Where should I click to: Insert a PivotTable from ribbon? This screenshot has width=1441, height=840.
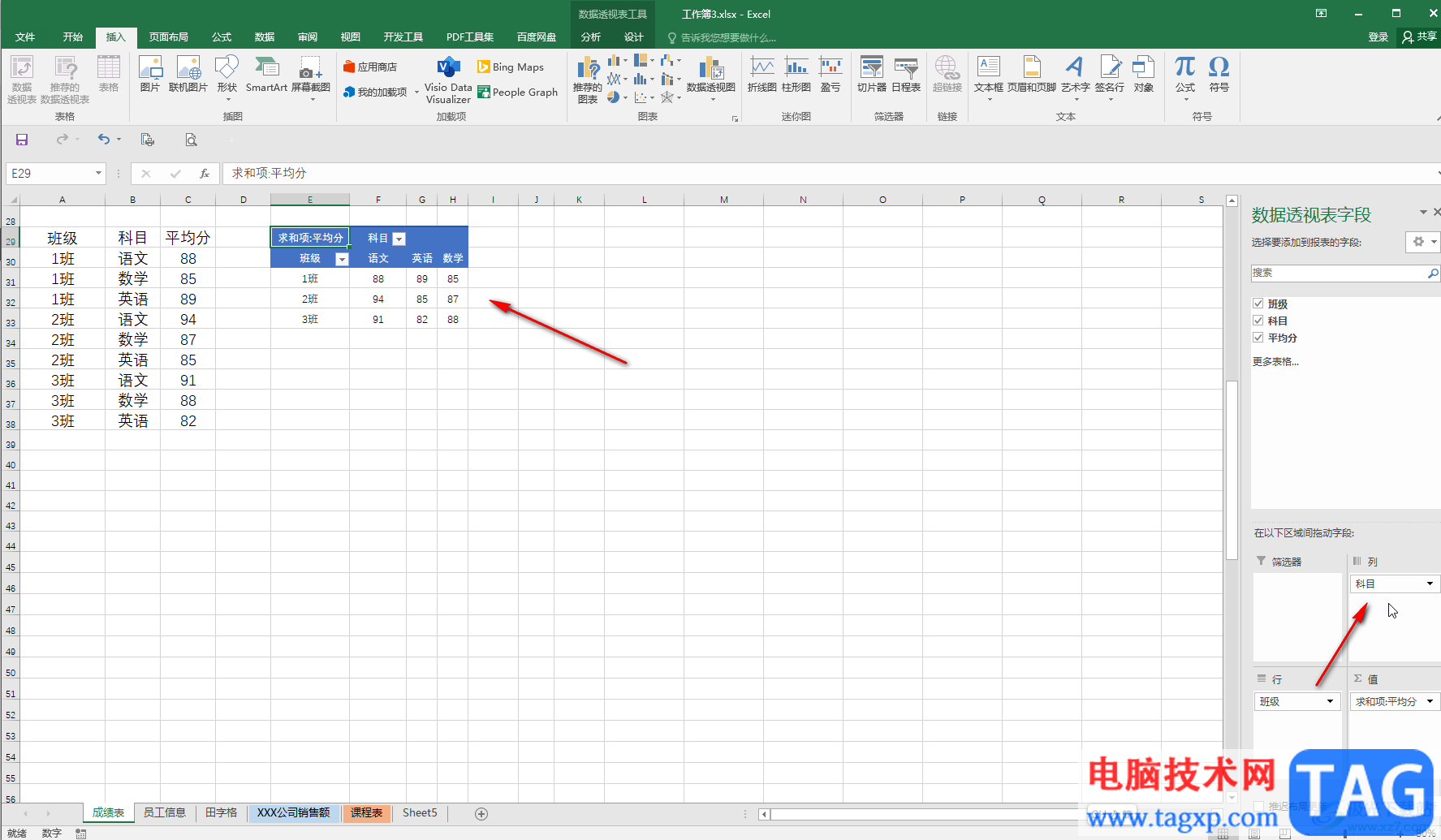coord(22,79)
